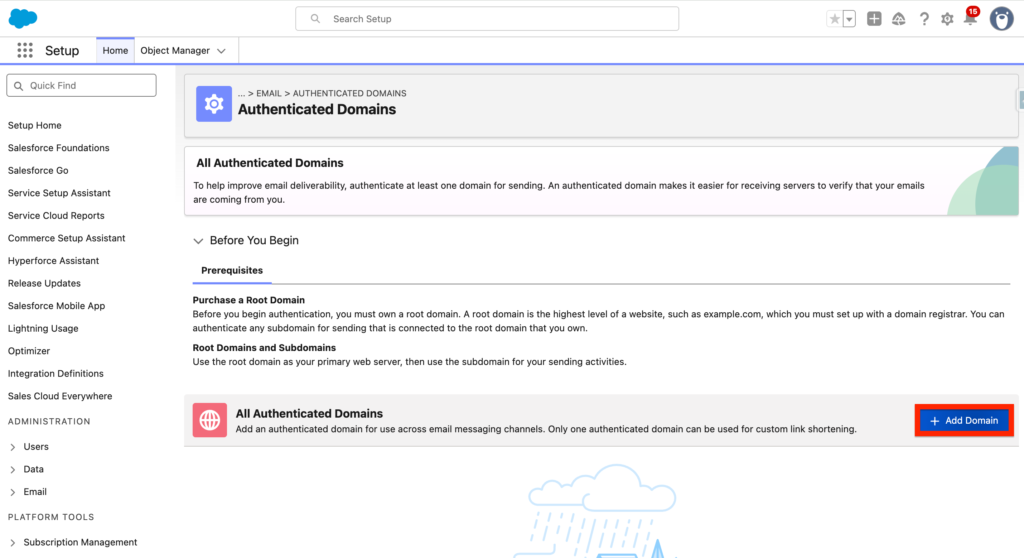Expand the Users tree section

(x=12, y=447)
